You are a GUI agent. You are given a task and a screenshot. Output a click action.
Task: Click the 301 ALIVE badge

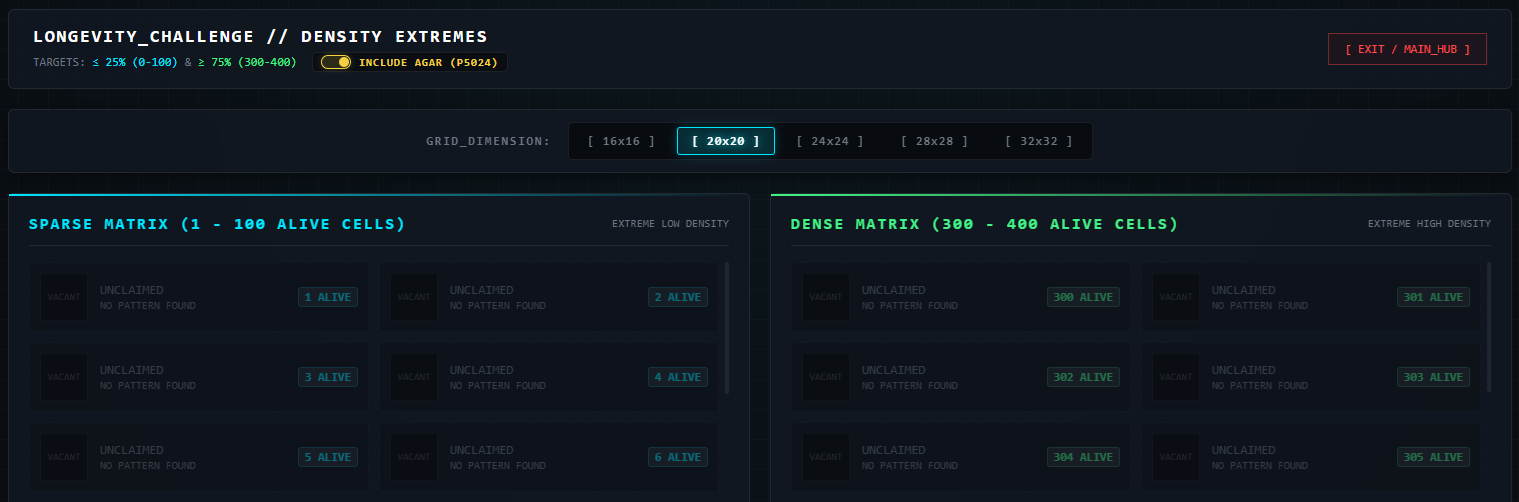pyautogui.click(x=1433, y=297)
